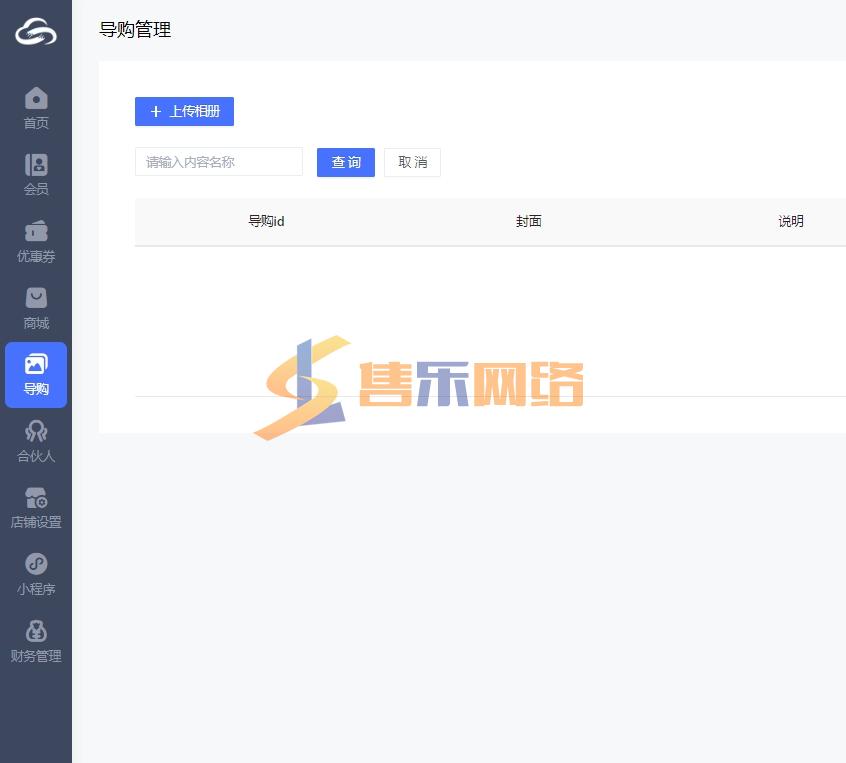Click the 封面 column header

528,221
